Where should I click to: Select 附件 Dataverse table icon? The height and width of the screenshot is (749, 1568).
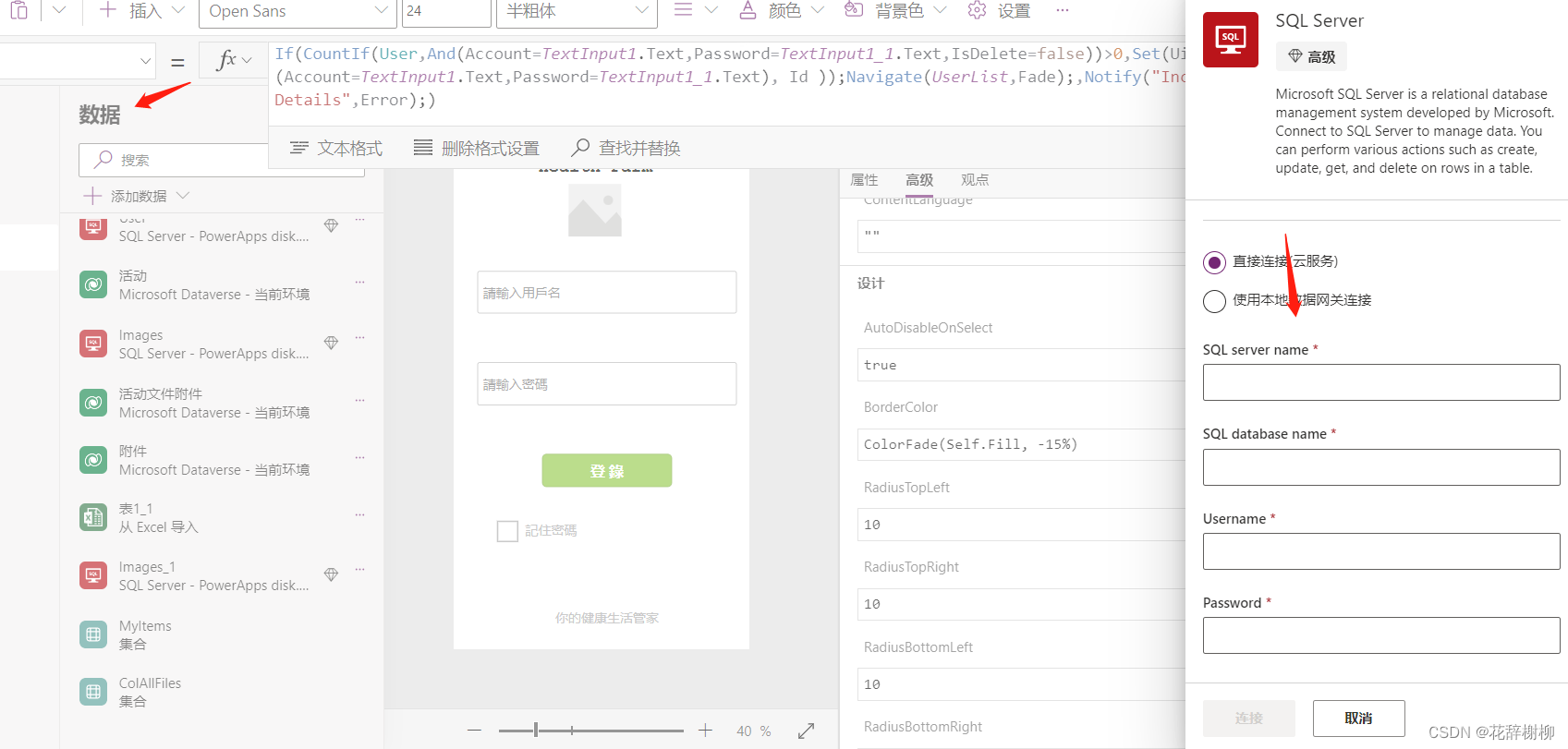click(93, 460)
